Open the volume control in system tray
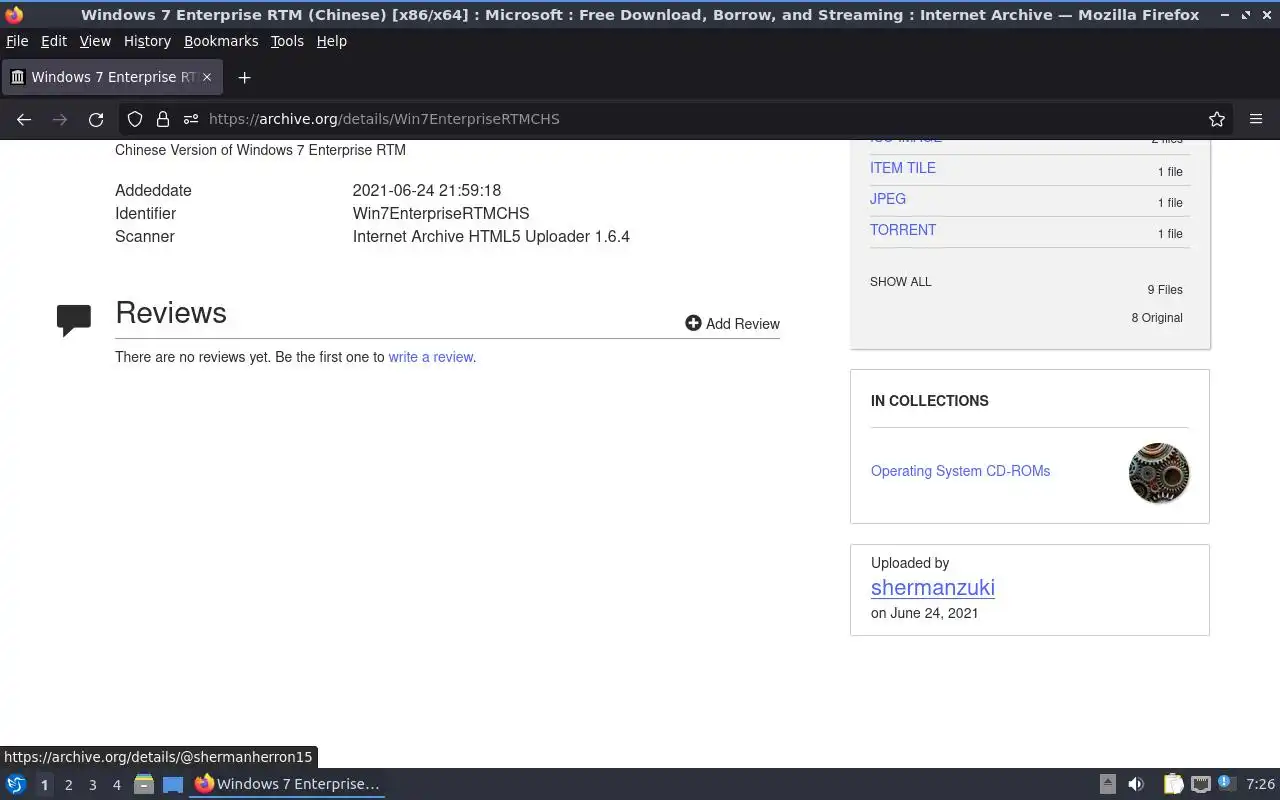The width and height of the screenshot is (1280, 800). tap(1136, 784)
